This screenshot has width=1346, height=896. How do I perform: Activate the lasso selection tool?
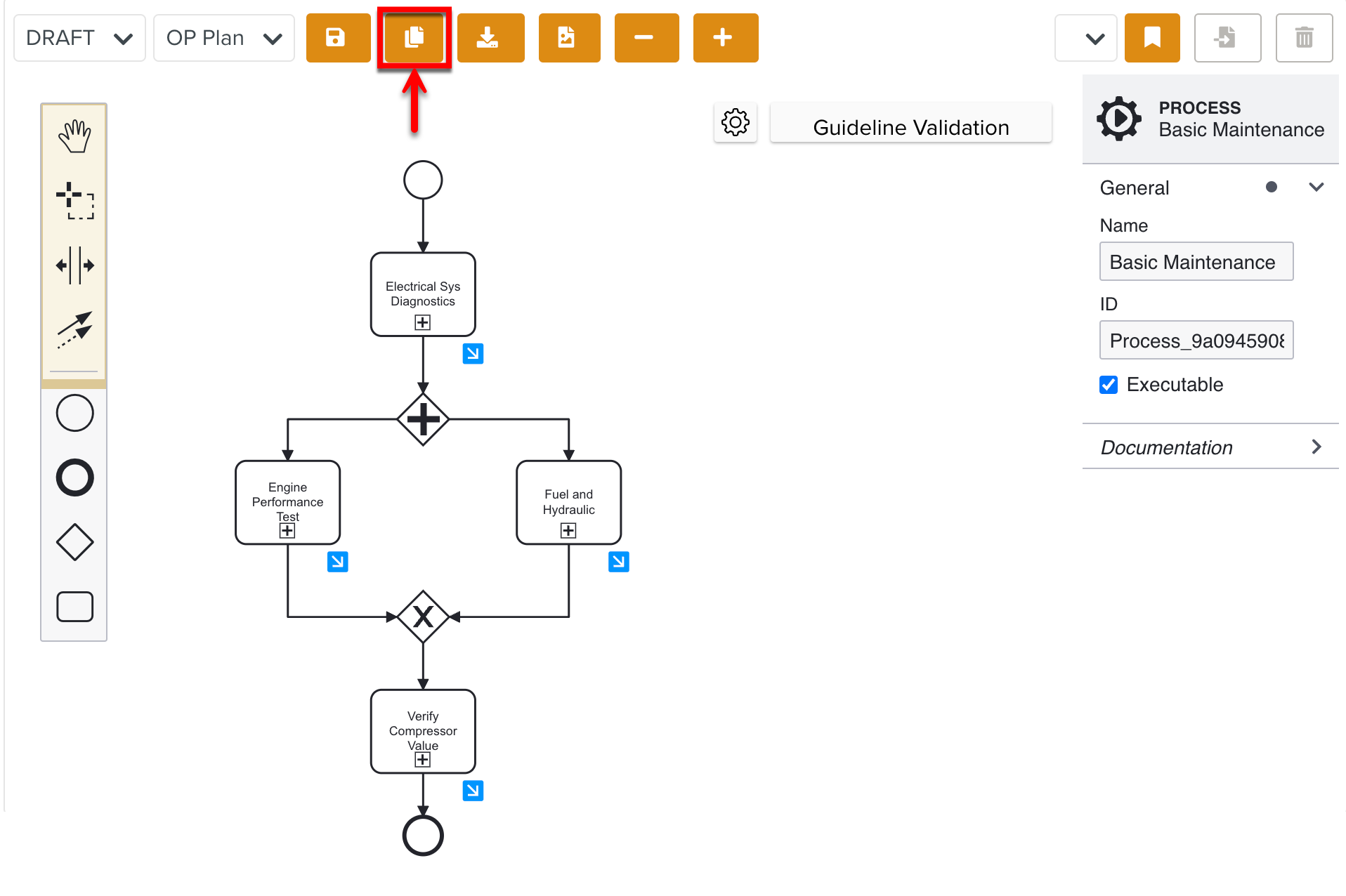pyautogui.click(x=74, y=201)
